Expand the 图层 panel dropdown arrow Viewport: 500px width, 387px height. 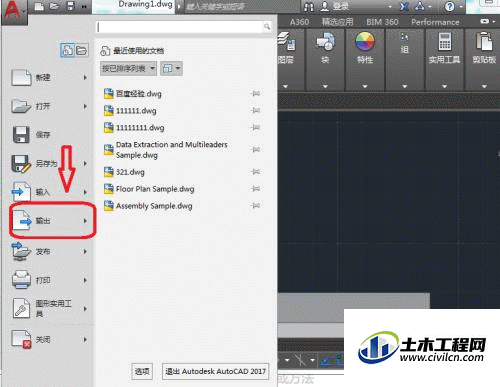285,86
